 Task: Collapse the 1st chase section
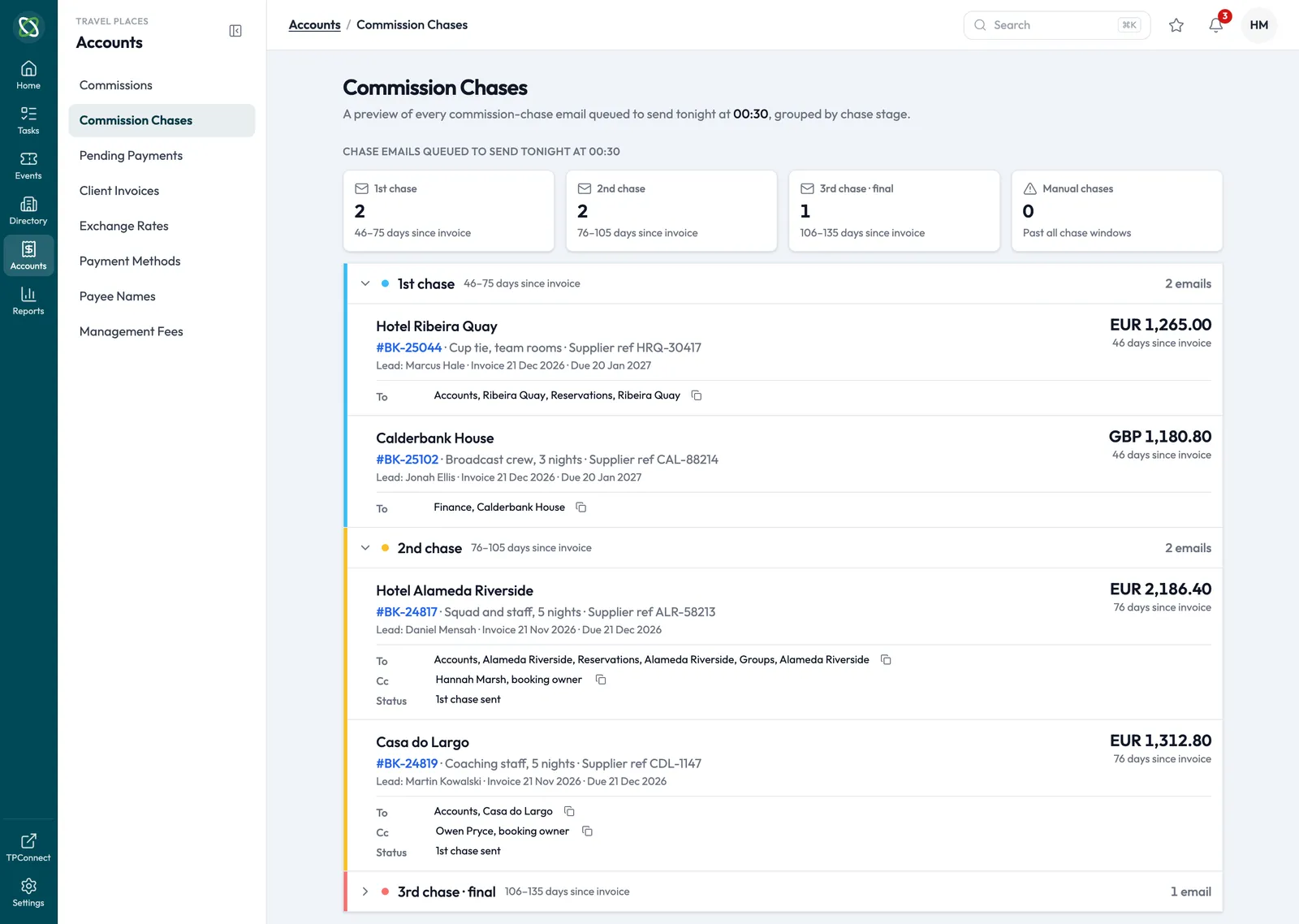pos(365,283)
